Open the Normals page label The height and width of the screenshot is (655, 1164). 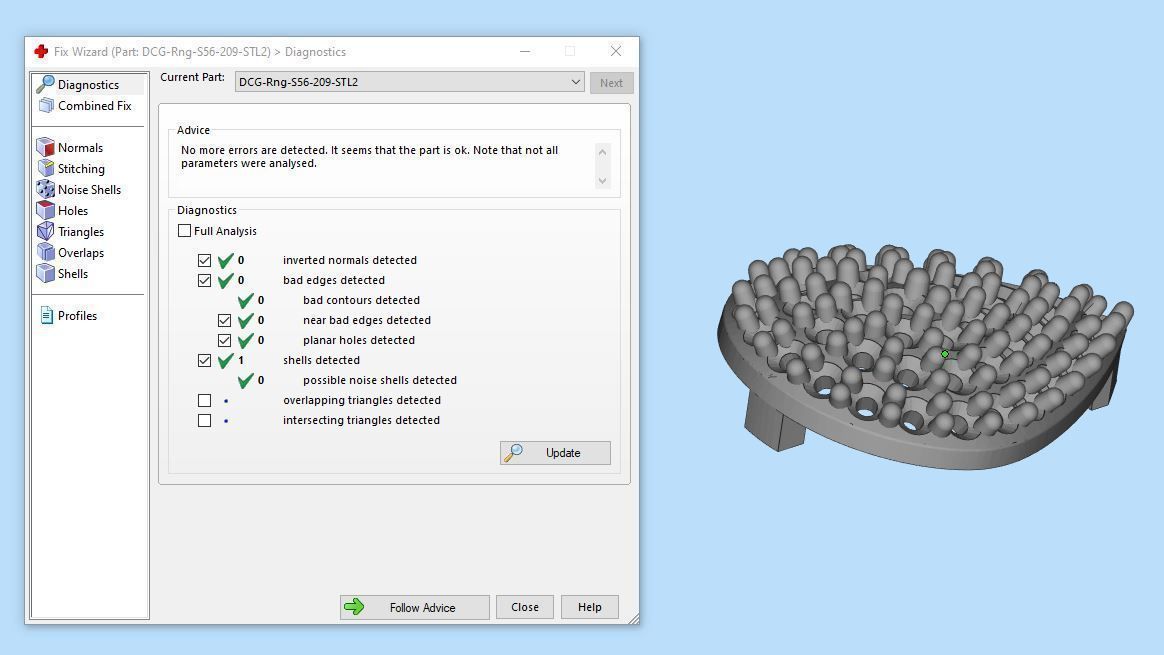[80, 148]
